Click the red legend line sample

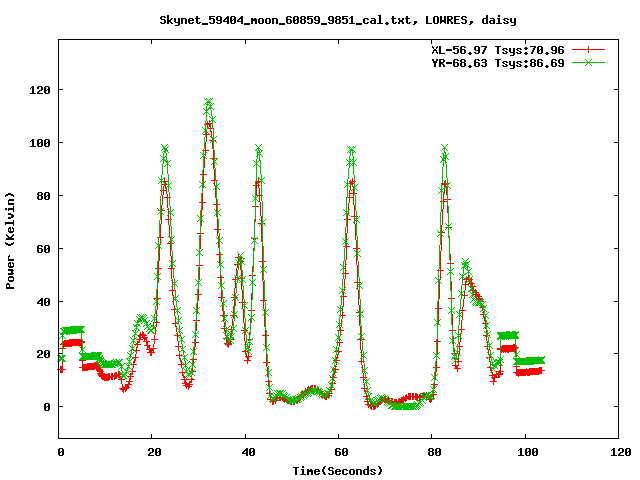click(x=588, y=50)
